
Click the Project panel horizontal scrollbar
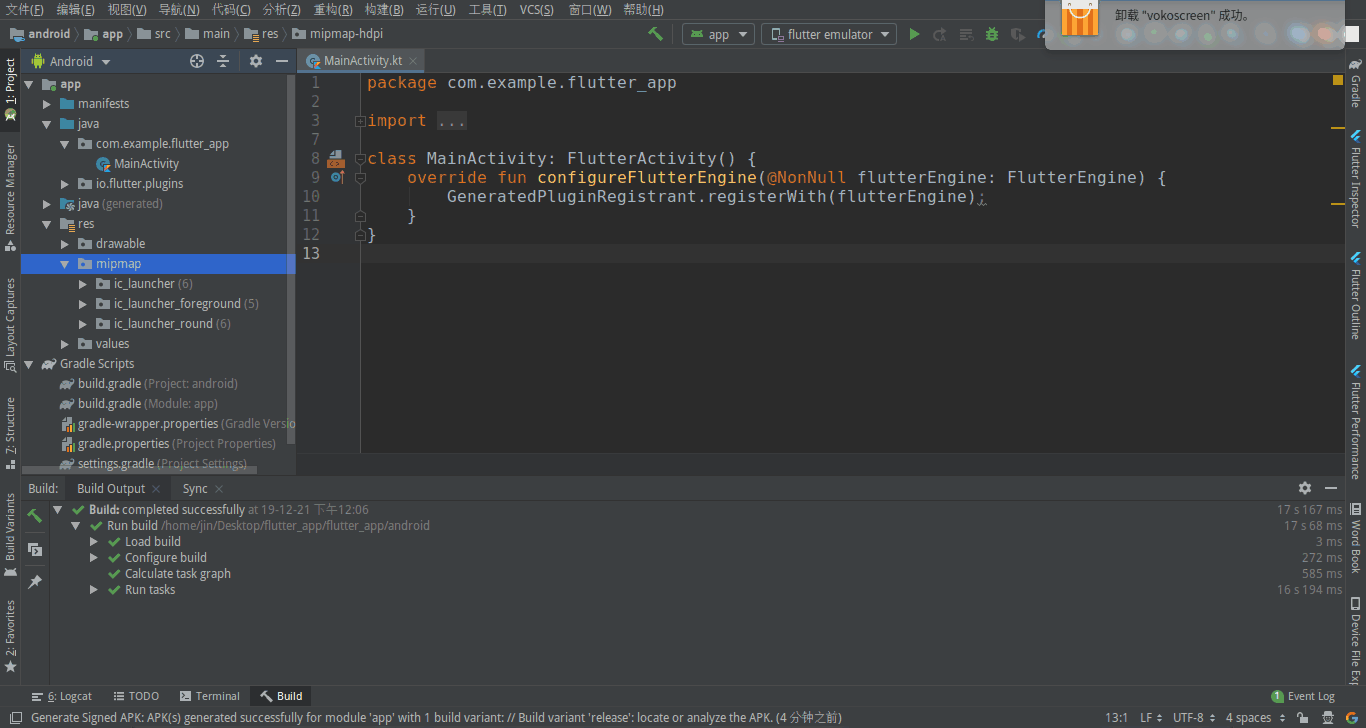click(x=140, y=469)
